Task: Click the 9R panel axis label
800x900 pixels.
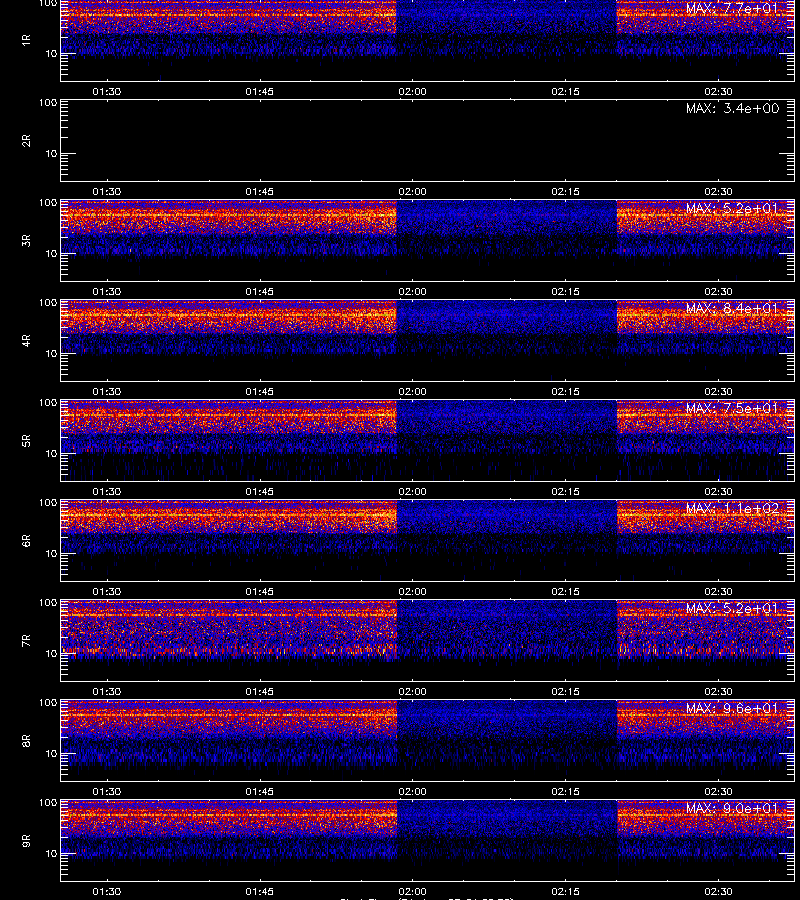Action: pos(26,841)
